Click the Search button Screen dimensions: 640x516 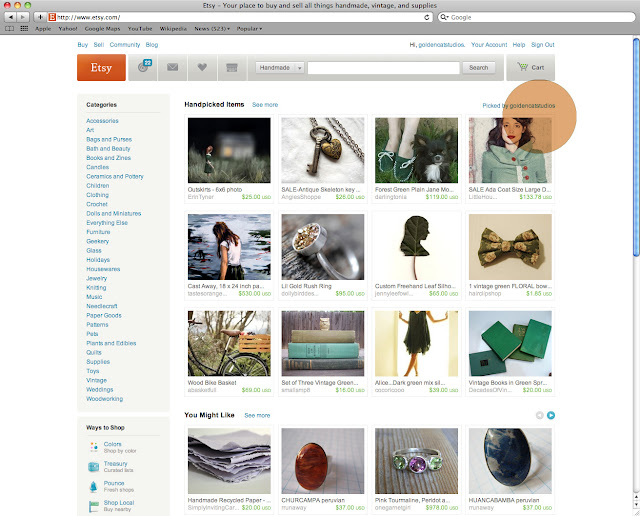478,68
